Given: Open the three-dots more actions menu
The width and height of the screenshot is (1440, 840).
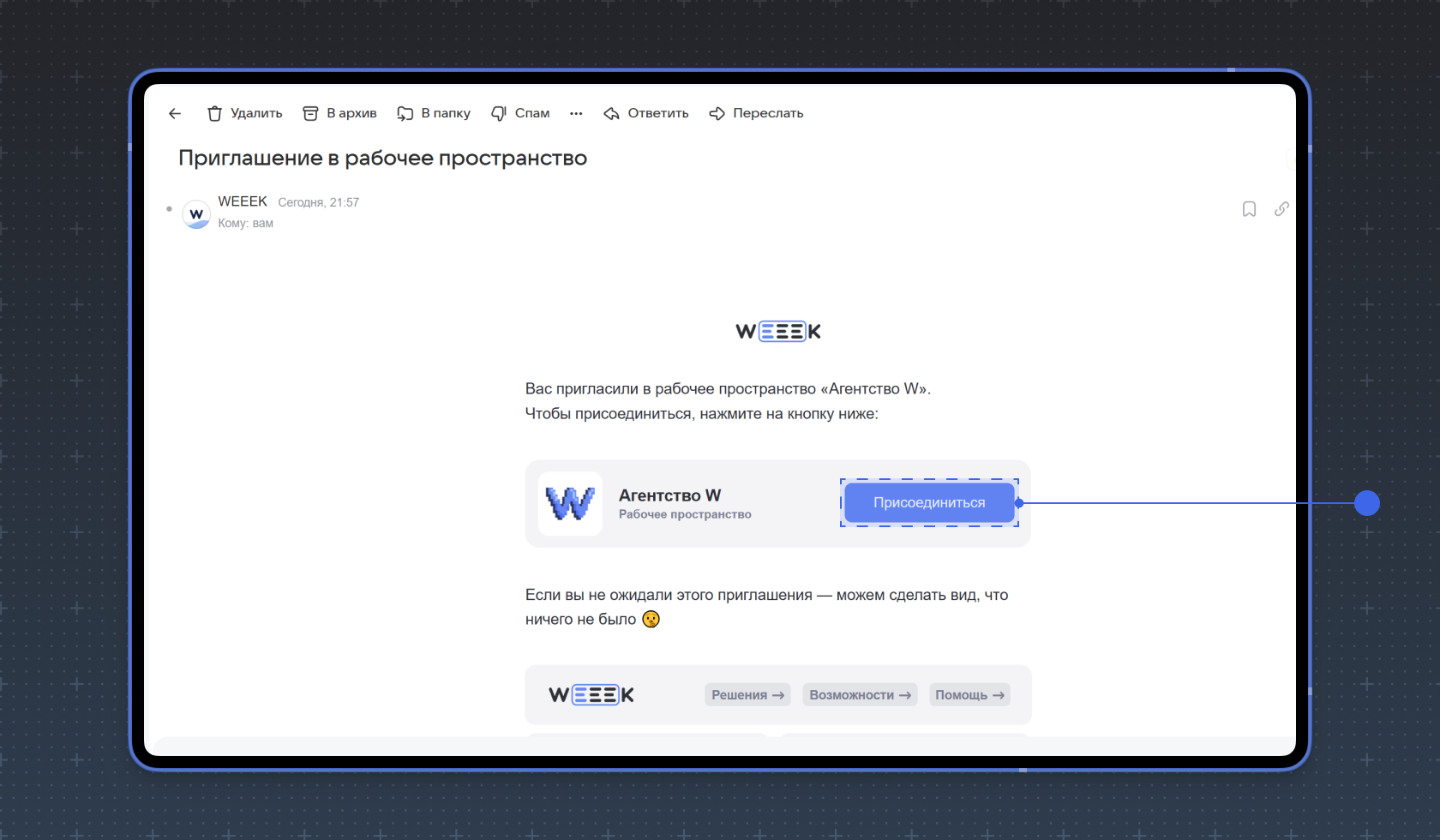Looking at the screenshot, I should click(x=576, y=113).
